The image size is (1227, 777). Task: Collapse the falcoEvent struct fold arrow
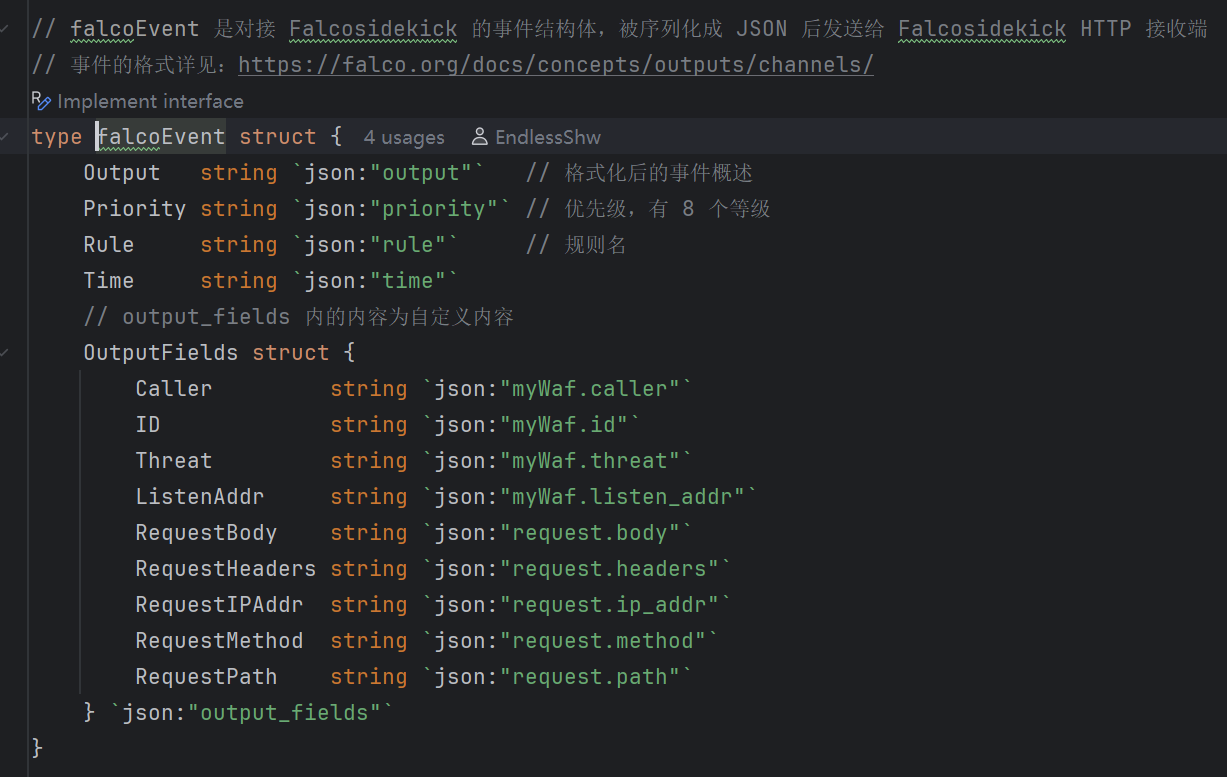pyautogui.click(x=7, y=137)
